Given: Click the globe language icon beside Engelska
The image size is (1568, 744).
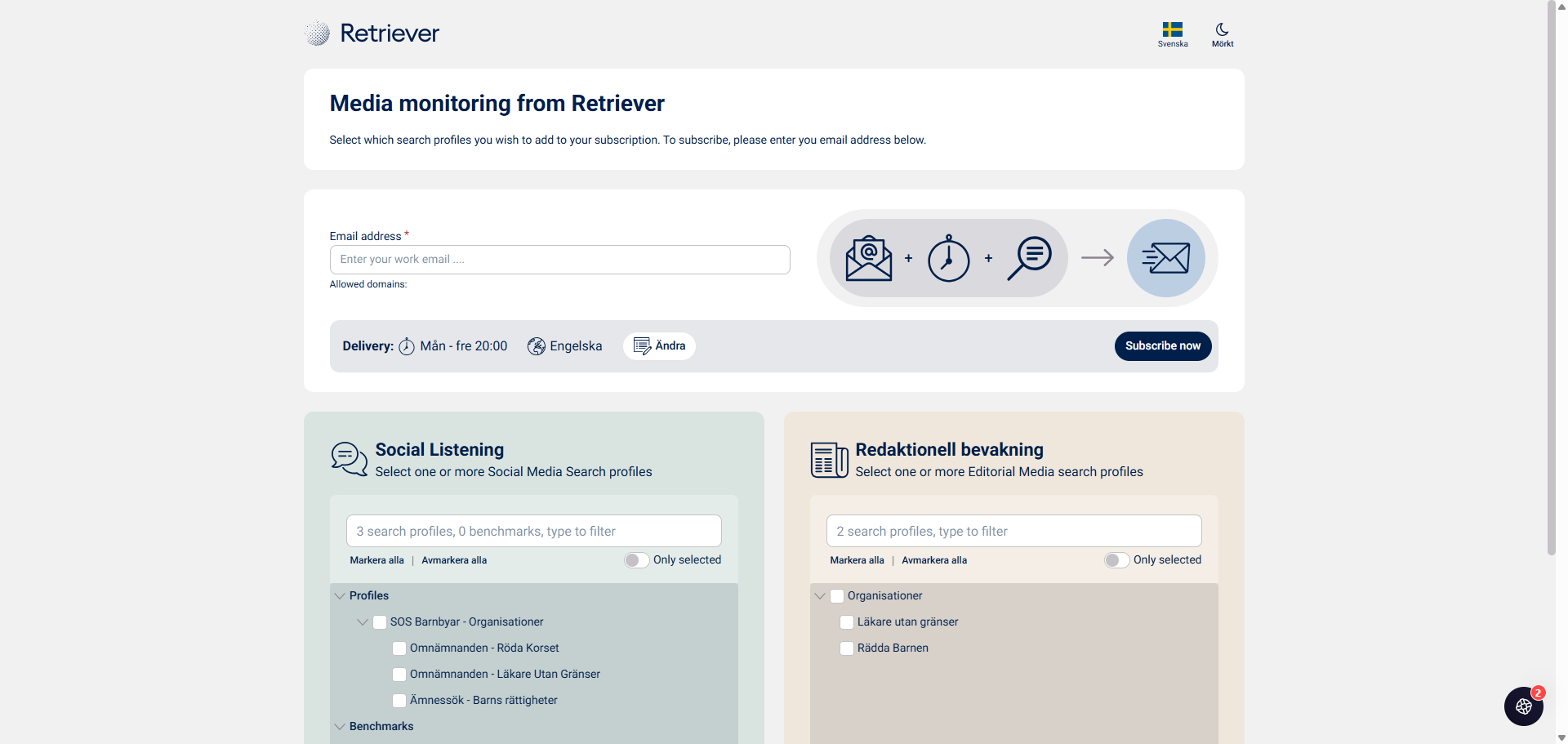Looking at the screenshot, I should (537, 346).
